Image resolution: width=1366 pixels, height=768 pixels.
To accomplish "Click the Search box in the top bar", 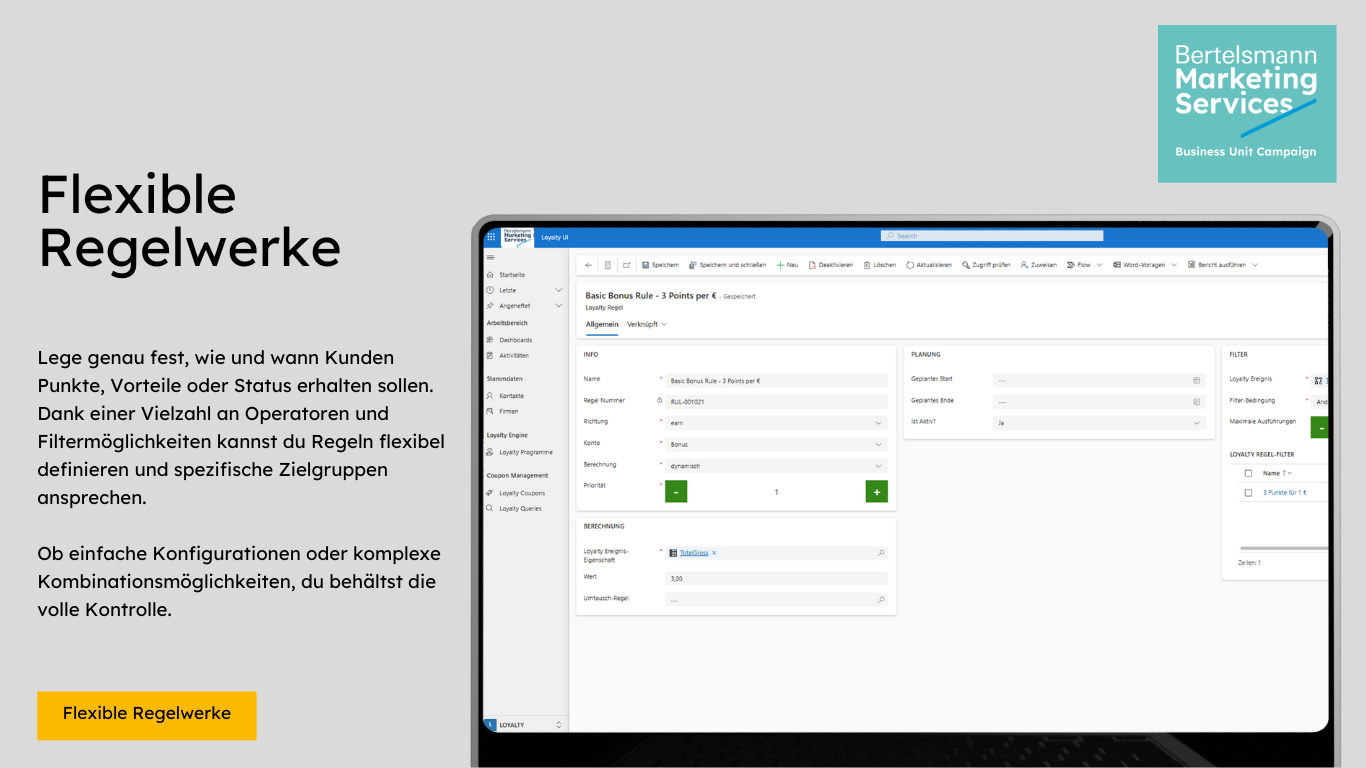I will (992, 236).
